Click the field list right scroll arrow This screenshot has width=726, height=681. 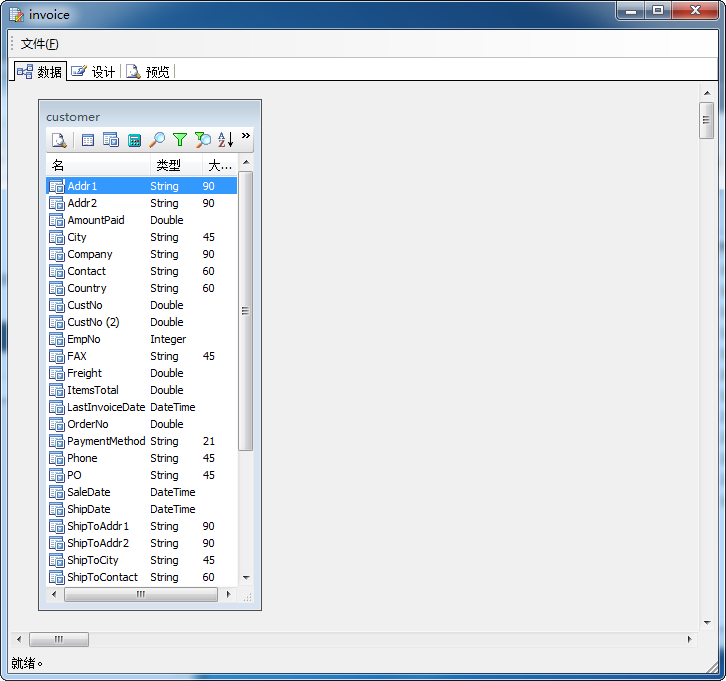click(x=228, y=594)
